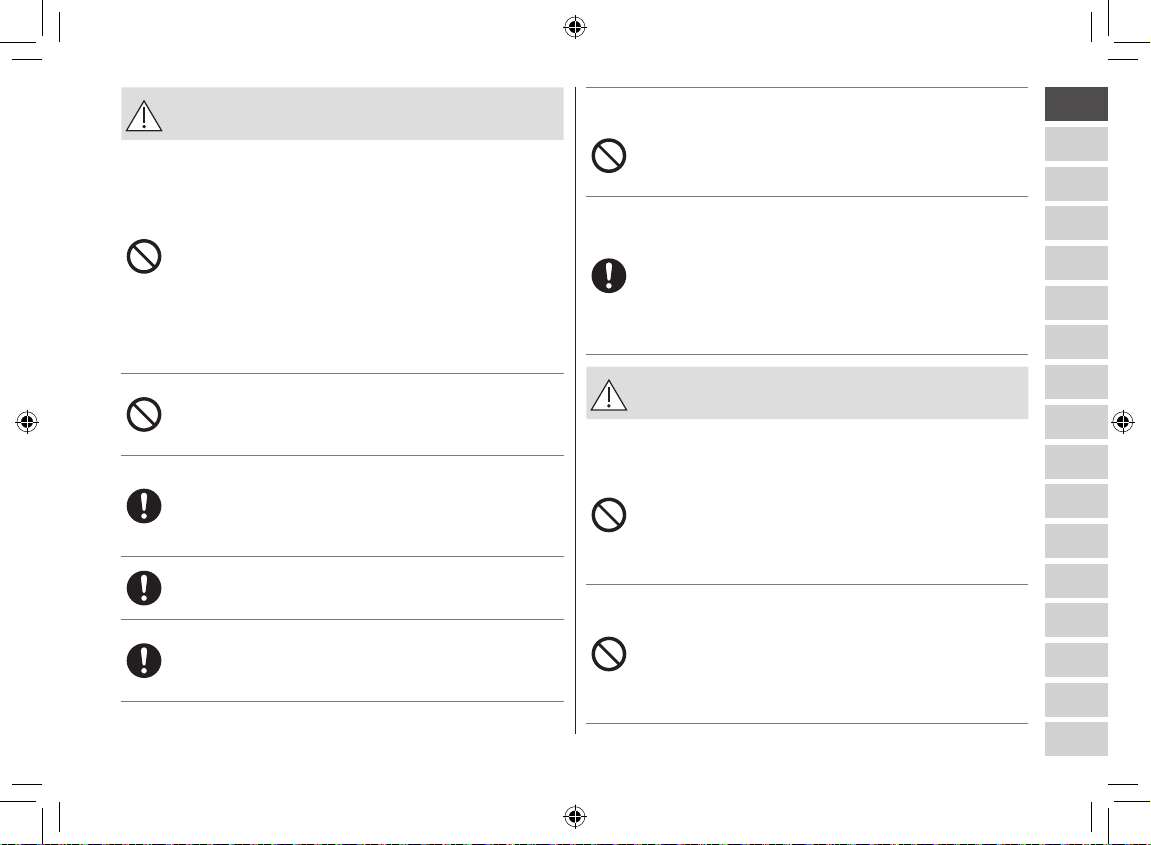Image resolution: width=1151 pixels, height=845 pixels.
Task: Click bottommost prohibition symbol in right column
Action: point(609,653)
